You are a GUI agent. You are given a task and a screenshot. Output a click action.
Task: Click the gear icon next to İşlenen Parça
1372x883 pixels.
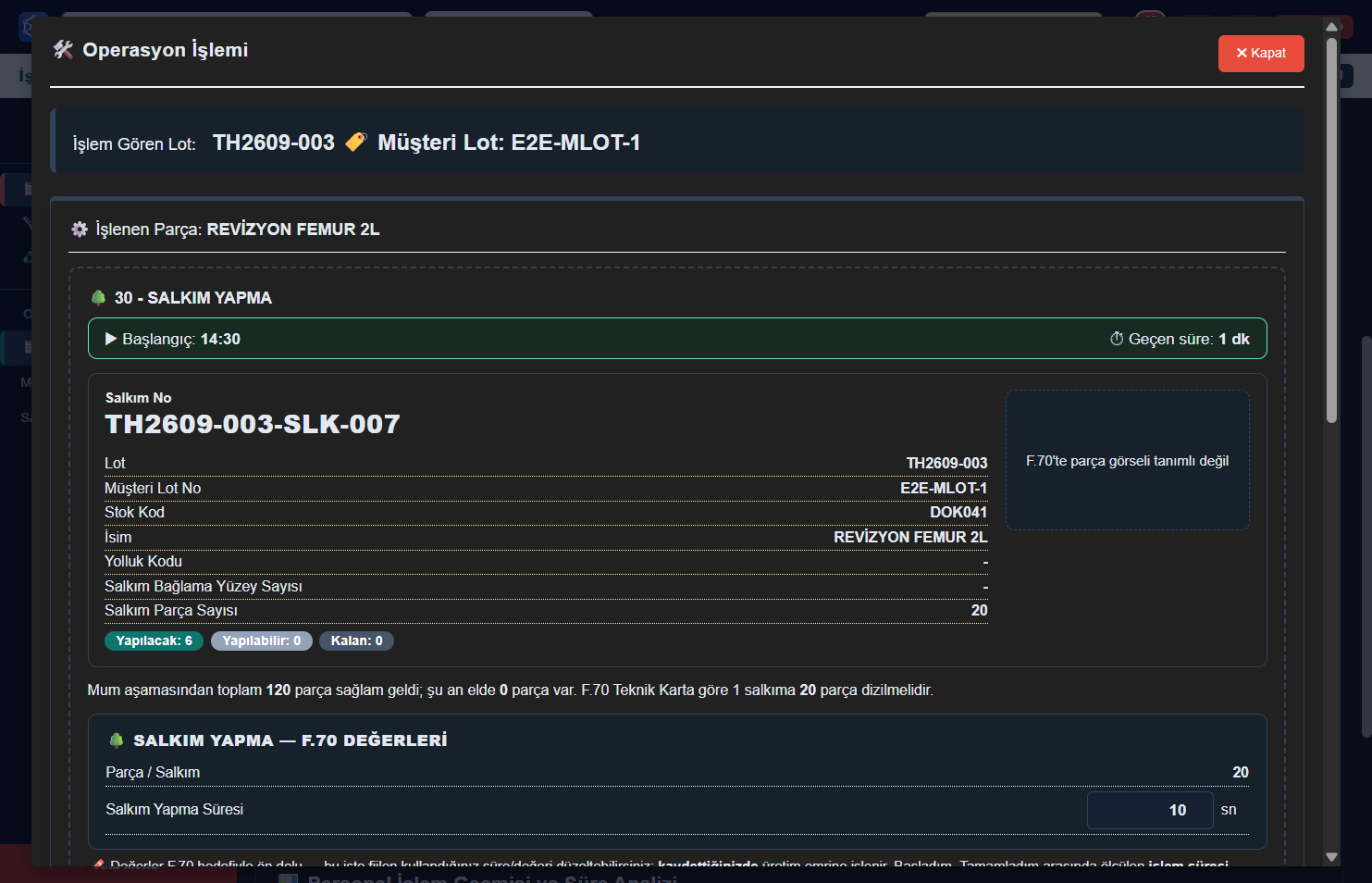tap(80, 230)
